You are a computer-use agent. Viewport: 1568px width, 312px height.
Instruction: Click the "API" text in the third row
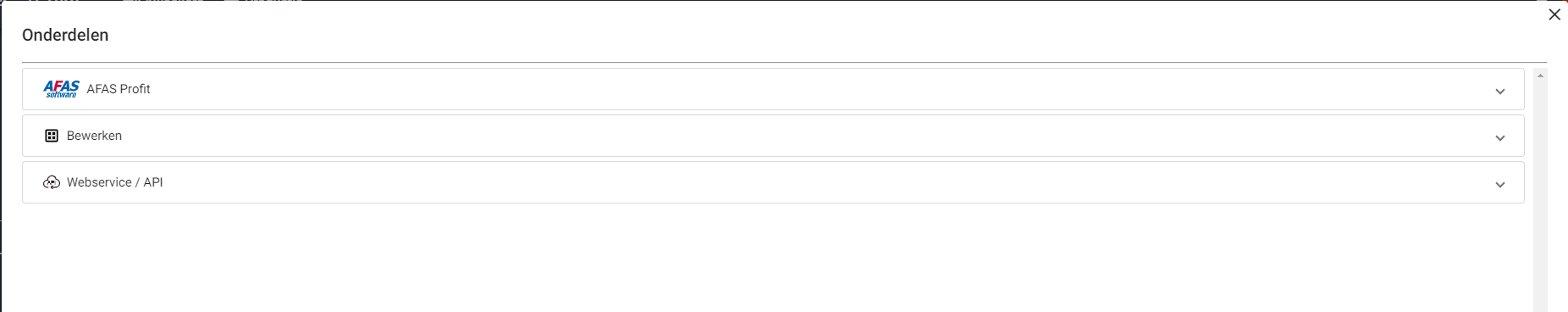(153, 182)
